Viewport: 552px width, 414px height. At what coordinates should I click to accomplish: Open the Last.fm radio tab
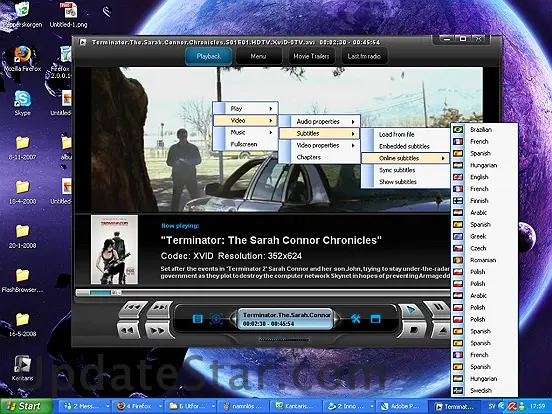pyautogui.click(x=364, y=56)
